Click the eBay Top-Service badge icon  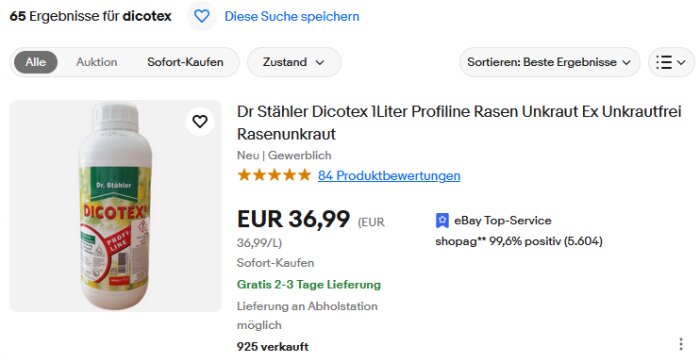442,221
